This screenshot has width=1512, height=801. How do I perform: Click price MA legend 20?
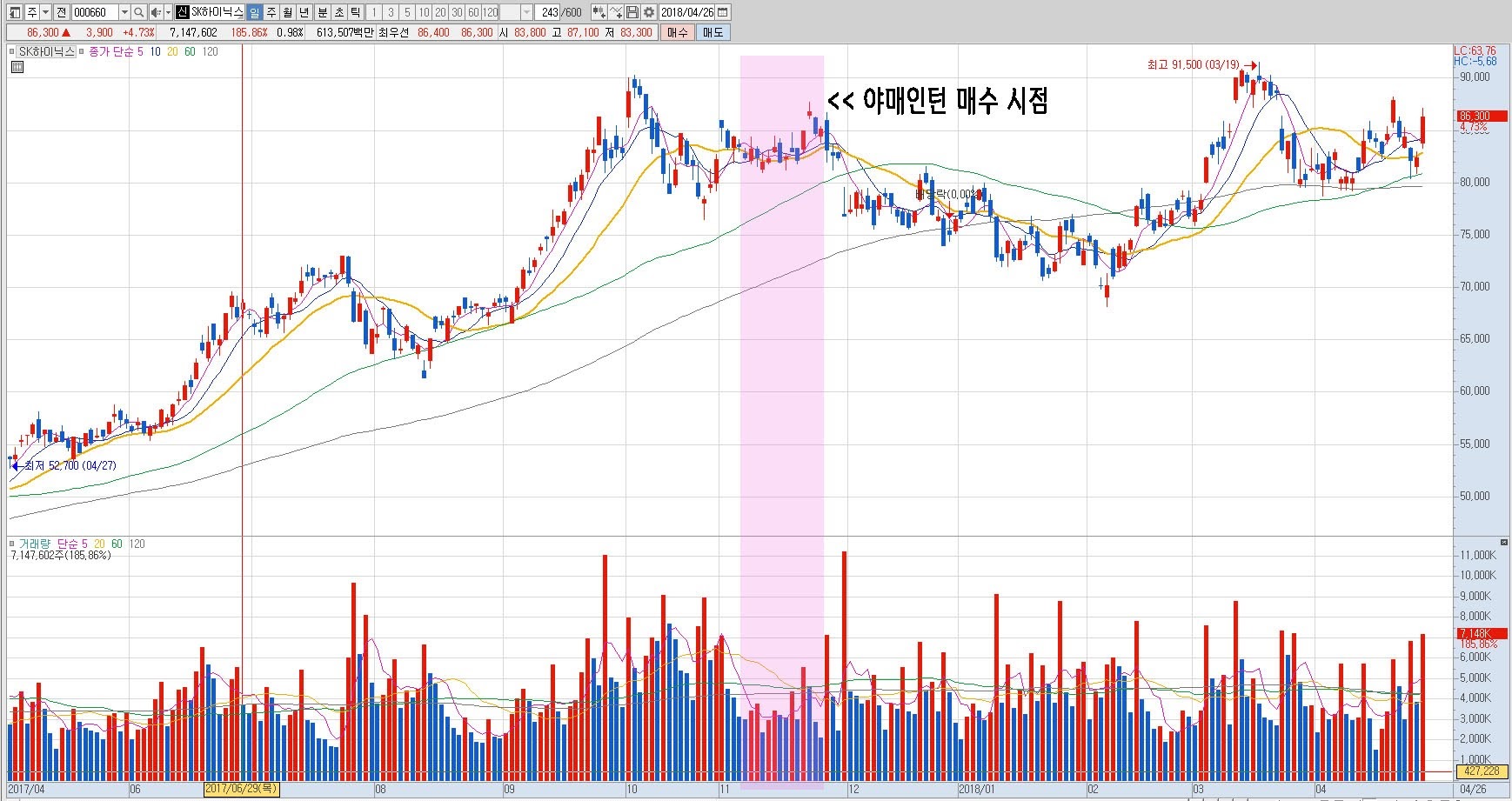(x=172, y=51)
